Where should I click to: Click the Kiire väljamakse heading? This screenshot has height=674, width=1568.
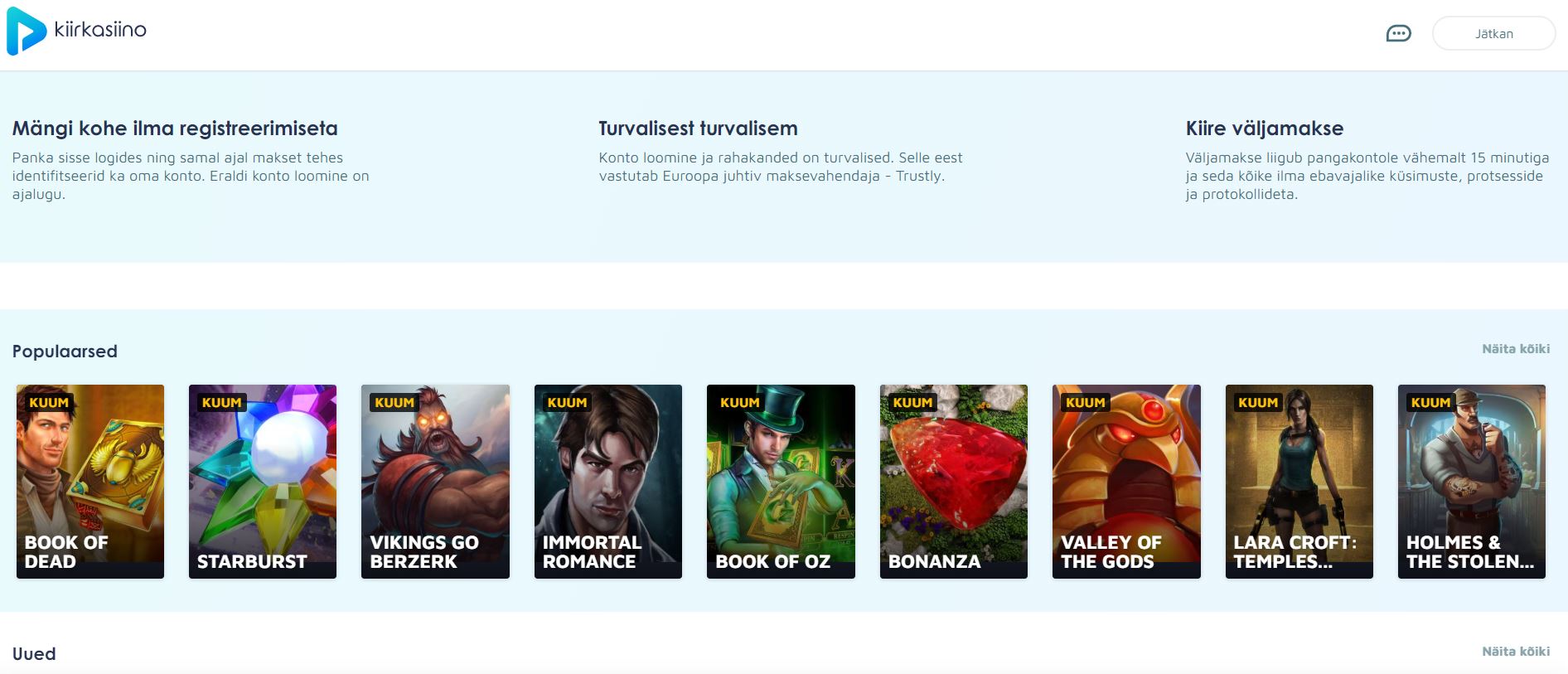[1265, 128]
